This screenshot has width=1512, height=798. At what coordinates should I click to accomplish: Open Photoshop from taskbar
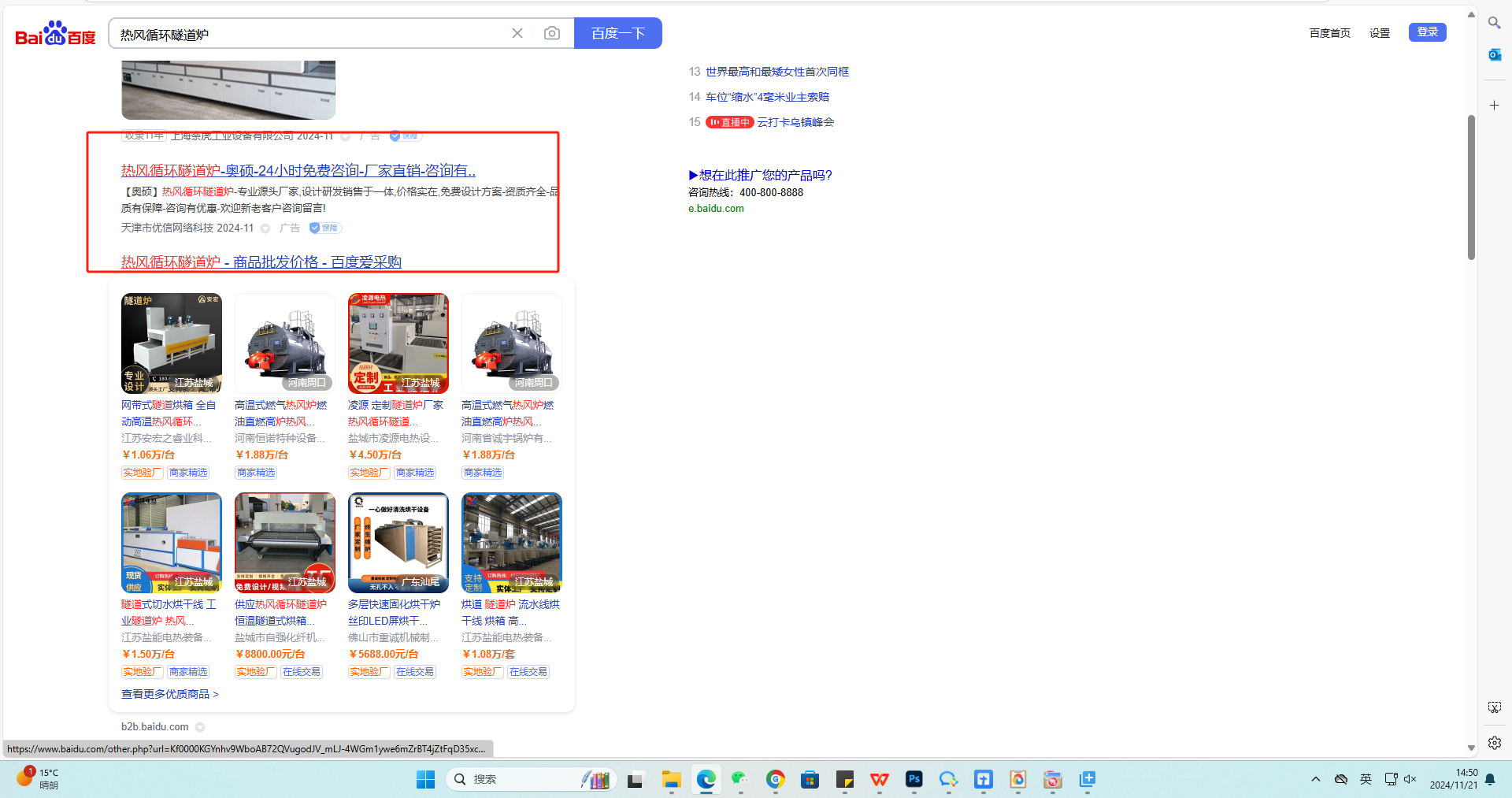point(913,779)
